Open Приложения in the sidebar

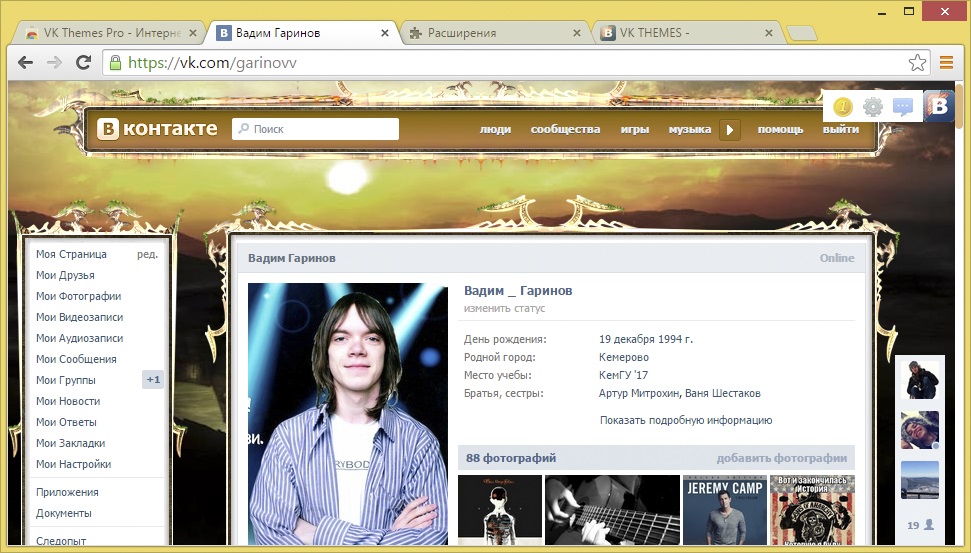(67, 492)
